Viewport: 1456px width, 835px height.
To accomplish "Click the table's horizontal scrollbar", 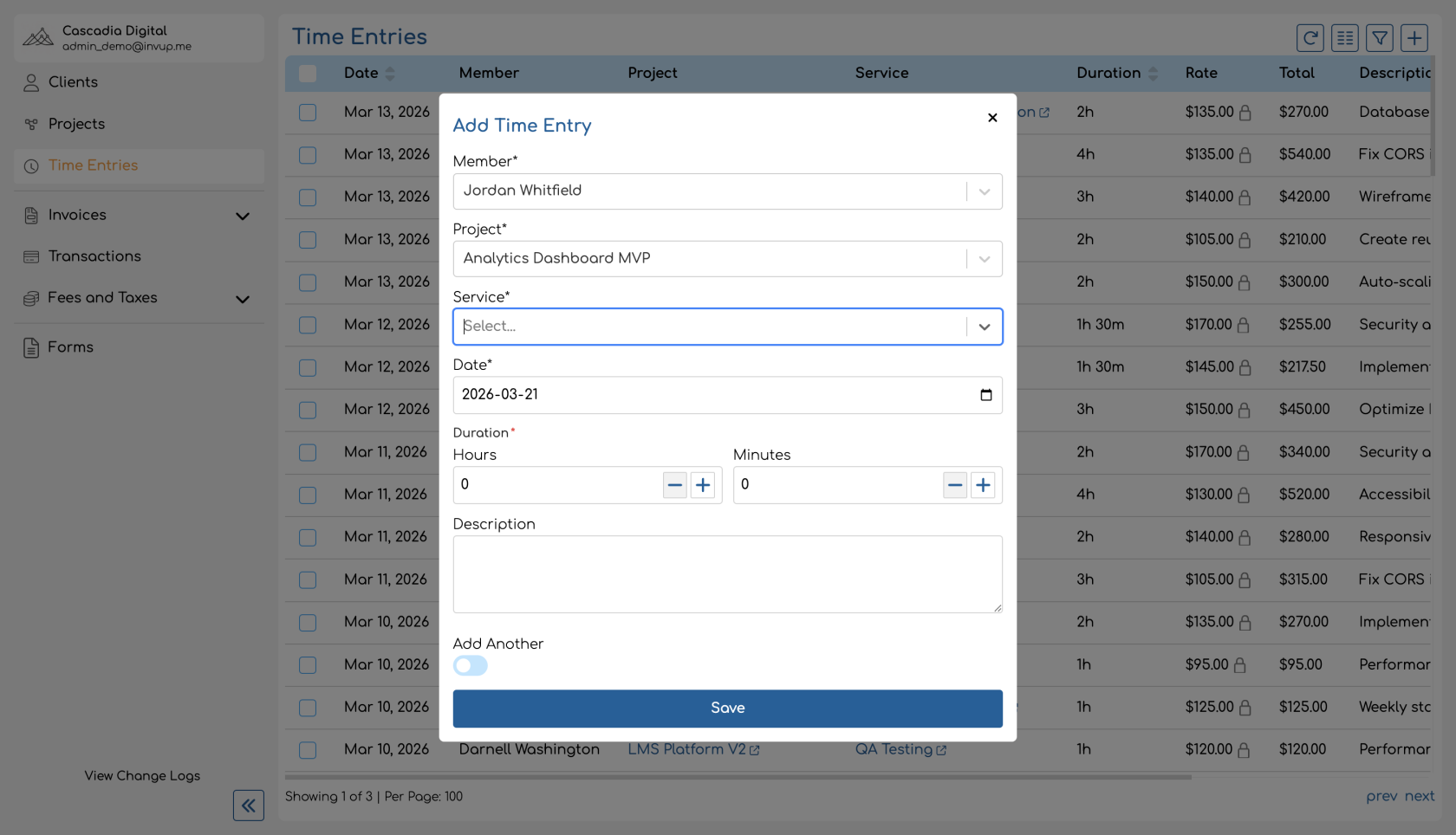I will (738, 777).
